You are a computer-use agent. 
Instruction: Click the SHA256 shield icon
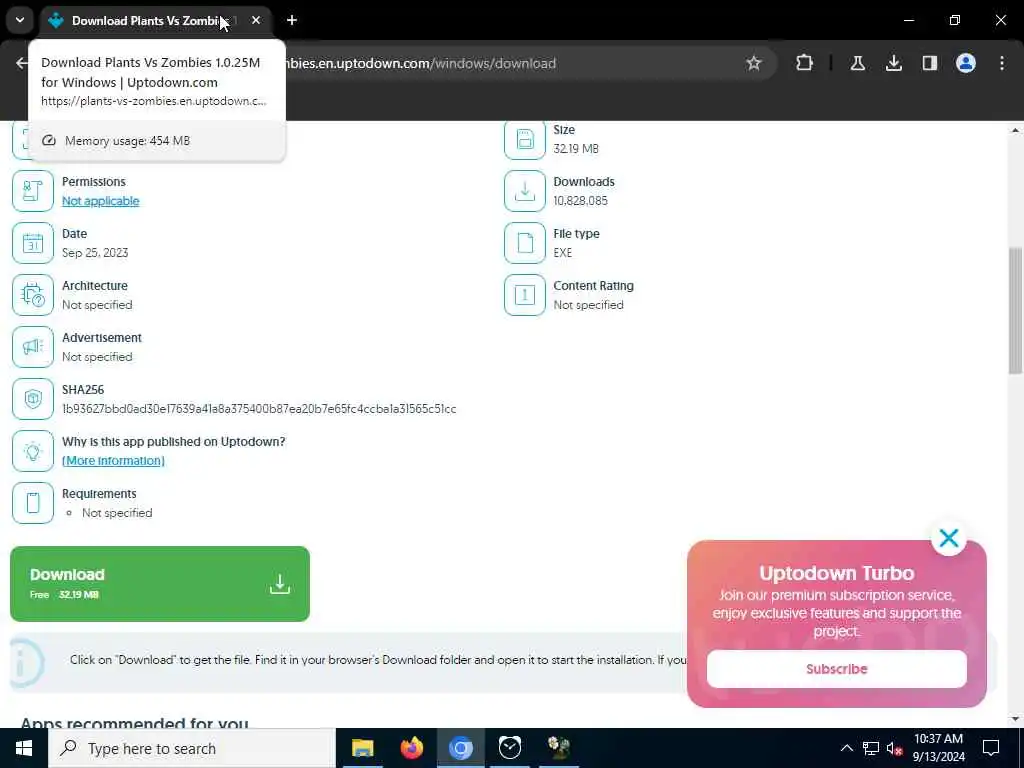pos(33,398)
